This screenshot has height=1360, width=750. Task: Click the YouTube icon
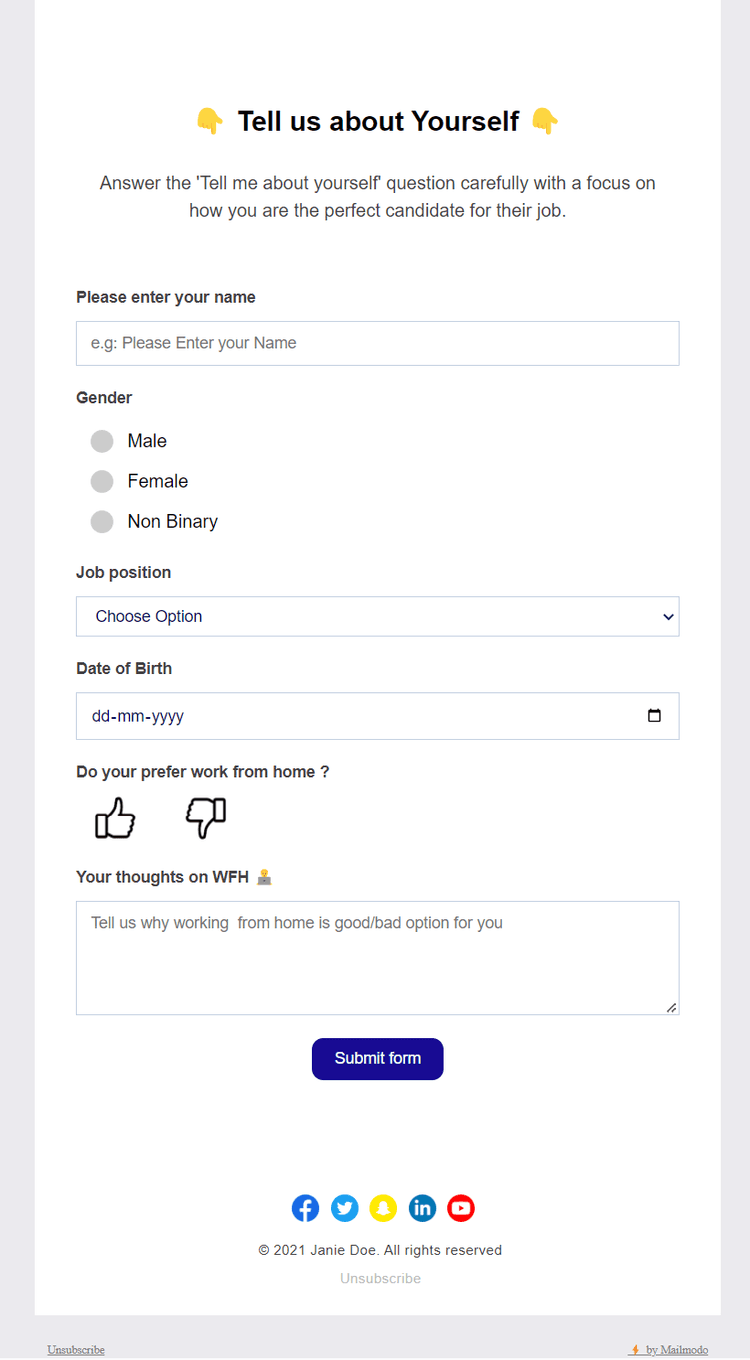click(x=461, y=1208)
